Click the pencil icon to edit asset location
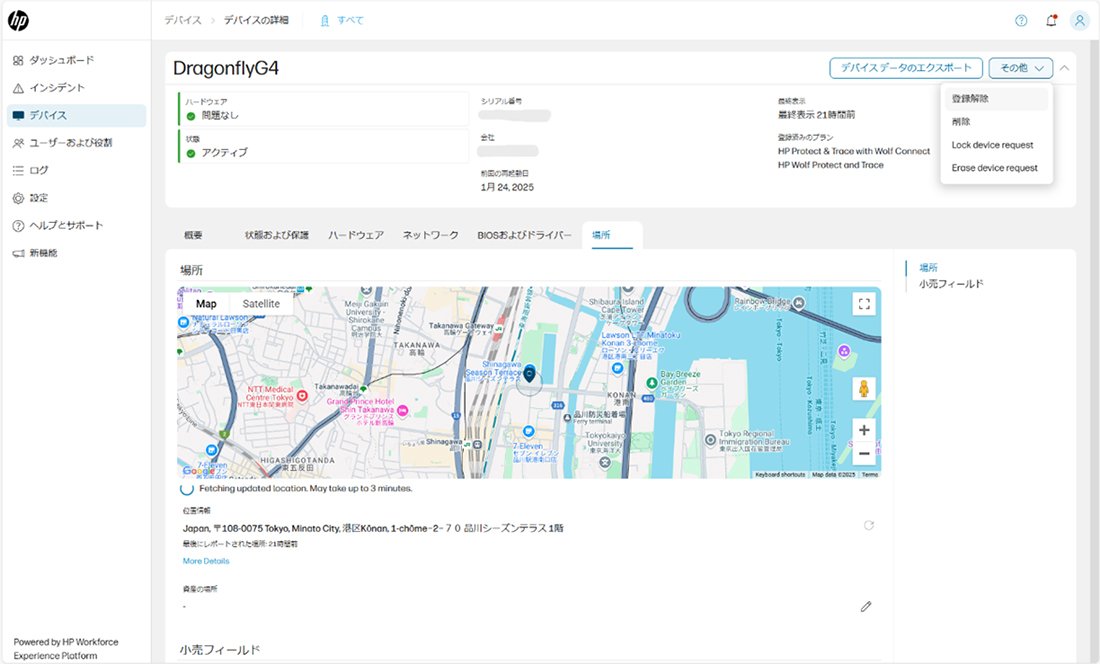Image resolution: width=1100 pixels, height=664 pixels. [x=866, y=607]
